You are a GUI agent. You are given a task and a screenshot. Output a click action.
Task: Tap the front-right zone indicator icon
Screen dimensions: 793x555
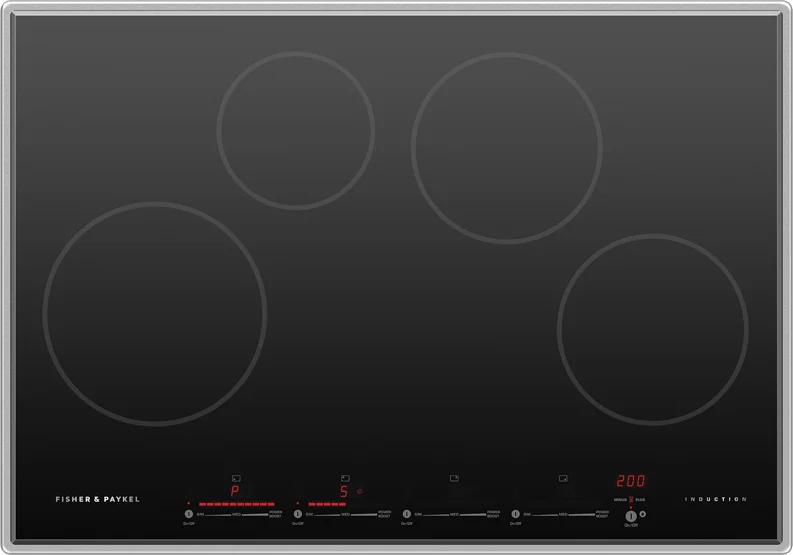563,478
